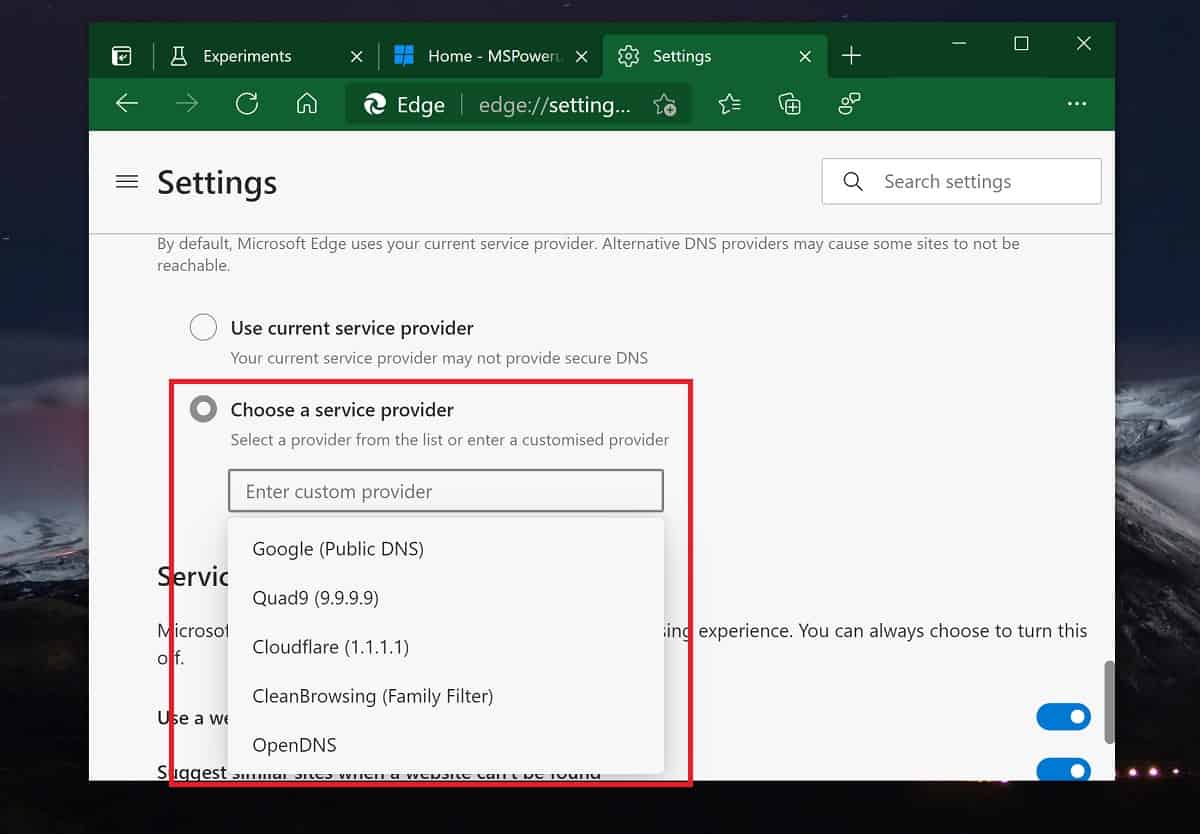1200x834 pixels.
Task: Click the Edge logo in the address bar
Action: coord(375,105)
